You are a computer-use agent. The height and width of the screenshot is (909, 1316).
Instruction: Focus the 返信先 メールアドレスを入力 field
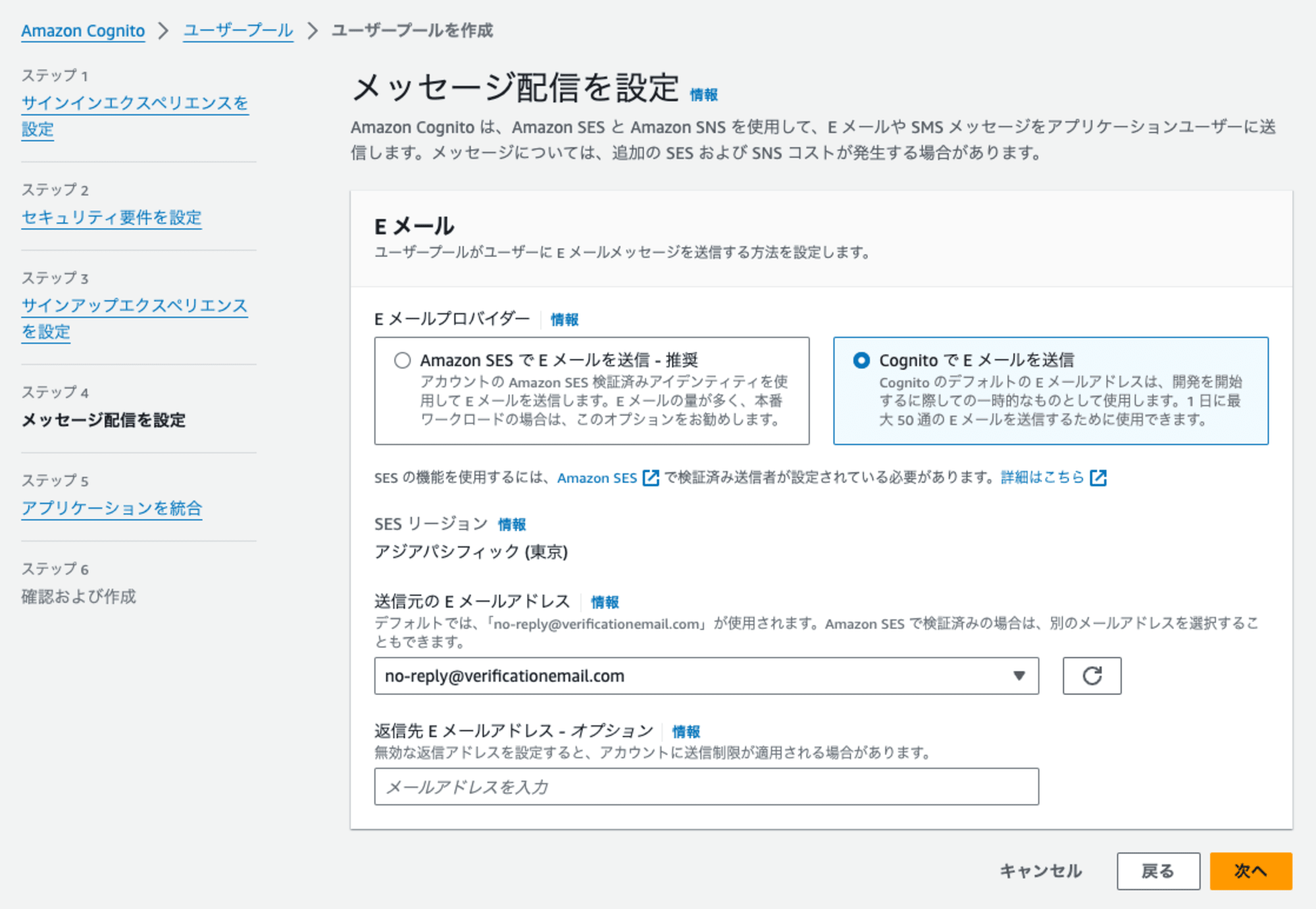coord(706,786)
